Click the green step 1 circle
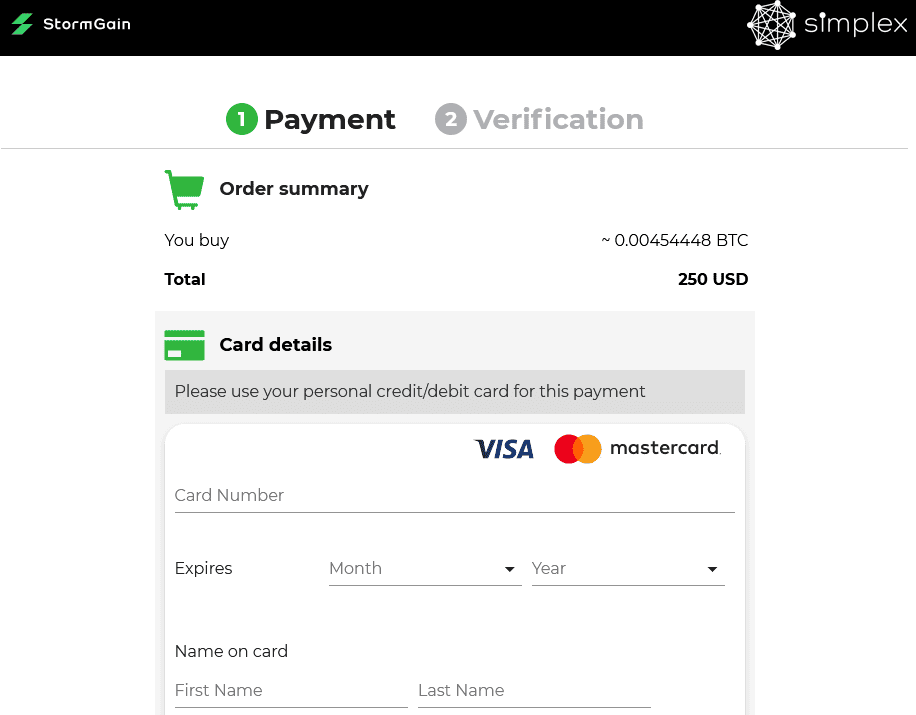This screenshot has width=916, height=715. [241, 119]
